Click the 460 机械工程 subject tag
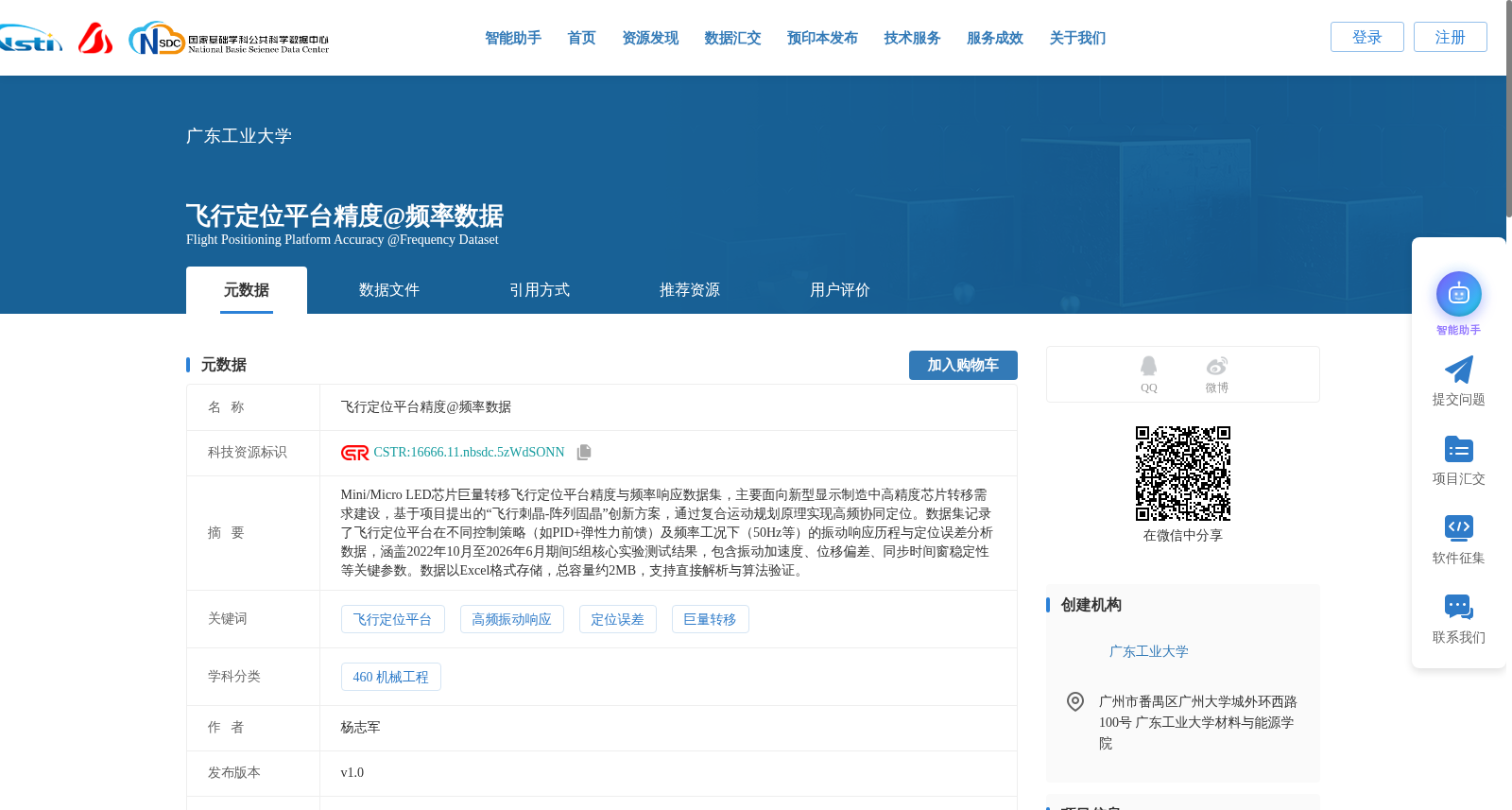The height and width of the screenshot is (810, 1512). (x=390, y=677)
